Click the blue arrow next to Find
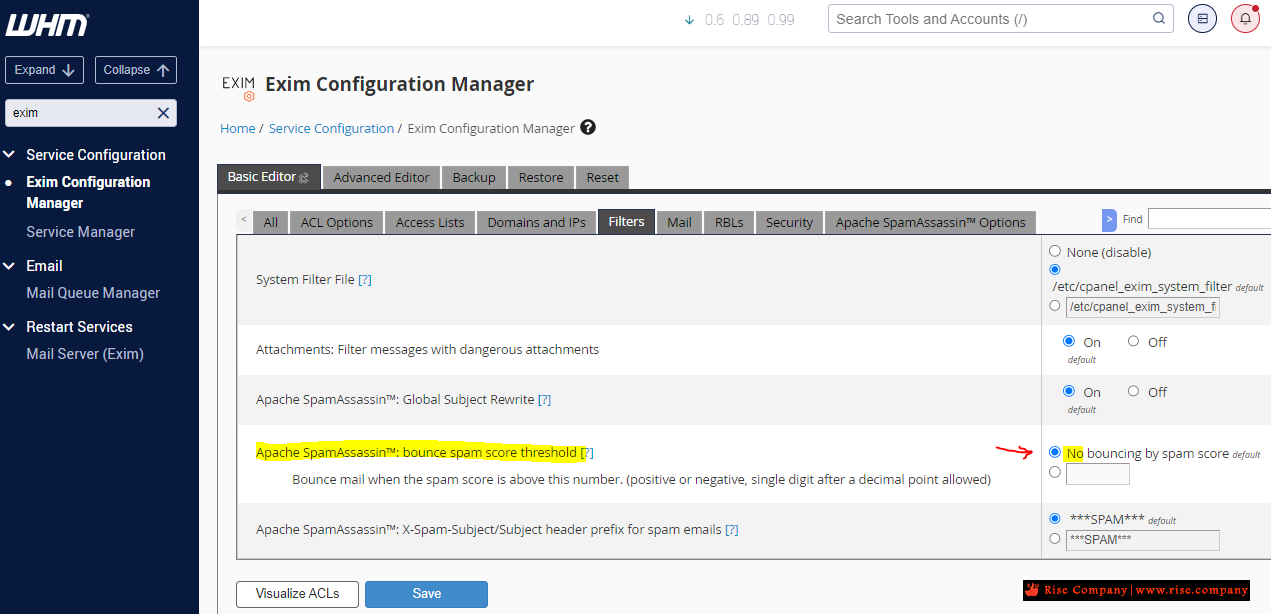1271x614 pixels. [1109, 219]
